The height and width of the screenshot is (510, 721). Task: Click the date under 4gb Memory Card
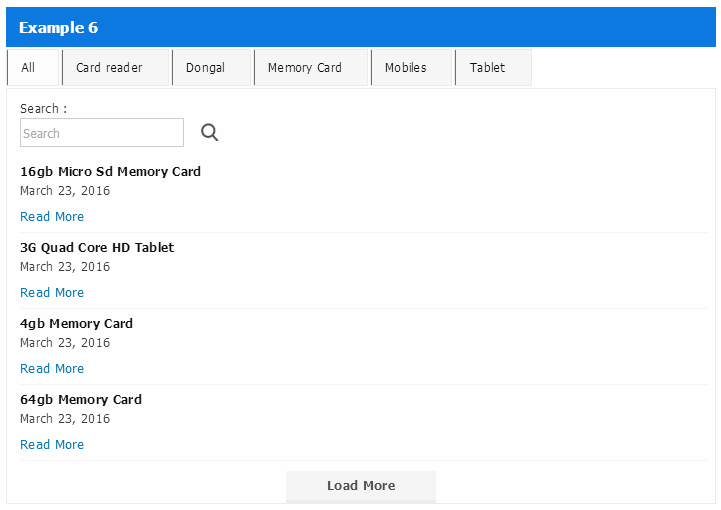(65, 343)
